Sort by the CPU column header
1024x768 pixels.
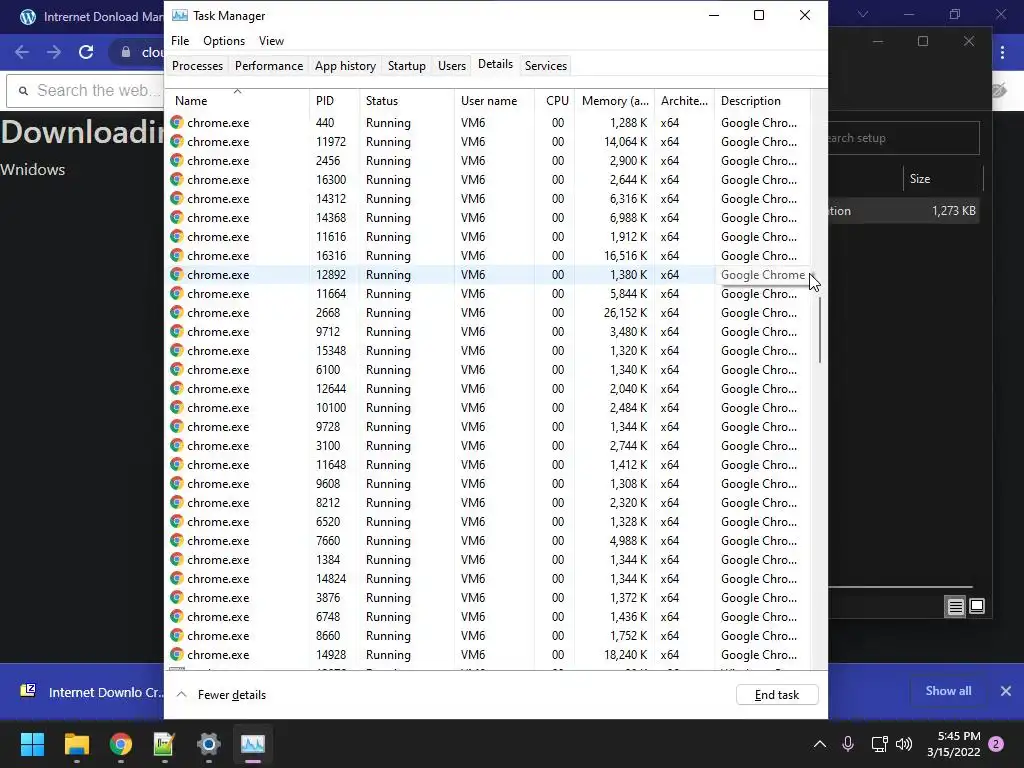[555, 101]
